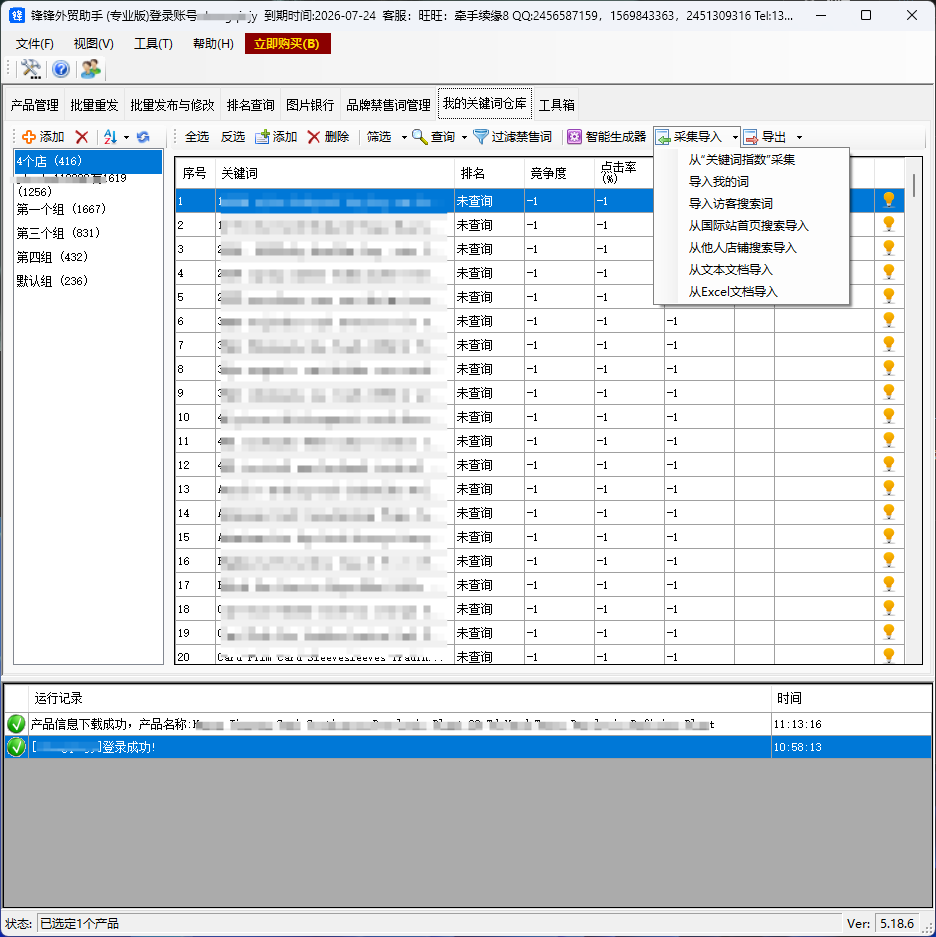This screenshot has height=937, width=936.
Task: Open the blue help question mark icon
Action: [61, 69]
